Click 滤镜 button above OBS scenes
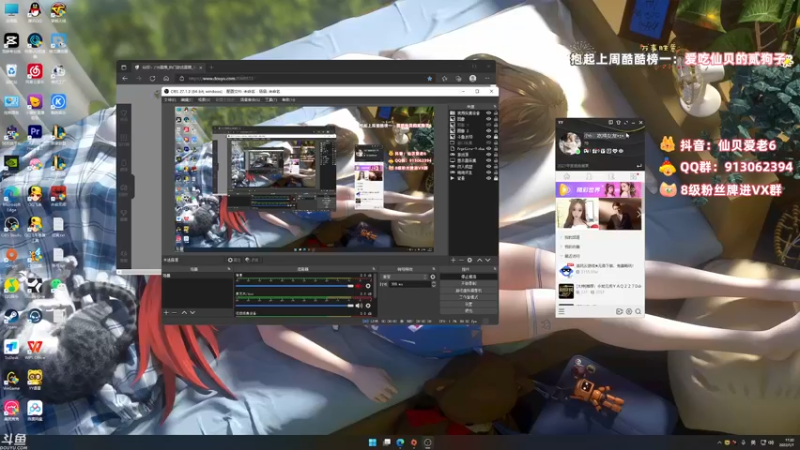Image resolution: width=800 pixels, height=450 pixels. [x=252, y=260]
